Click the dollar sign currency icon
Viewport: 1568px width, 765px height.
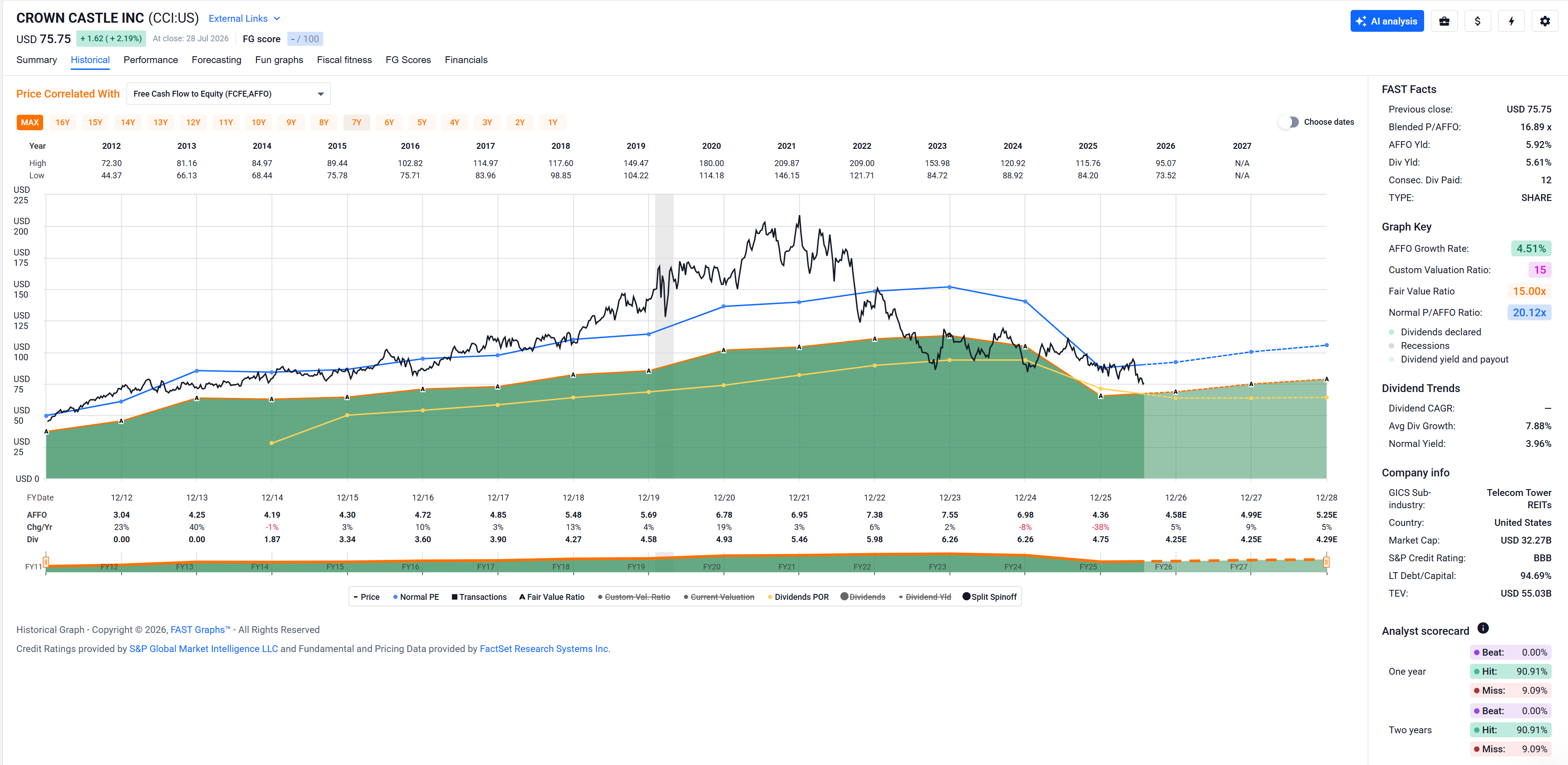click(1477, 21)
